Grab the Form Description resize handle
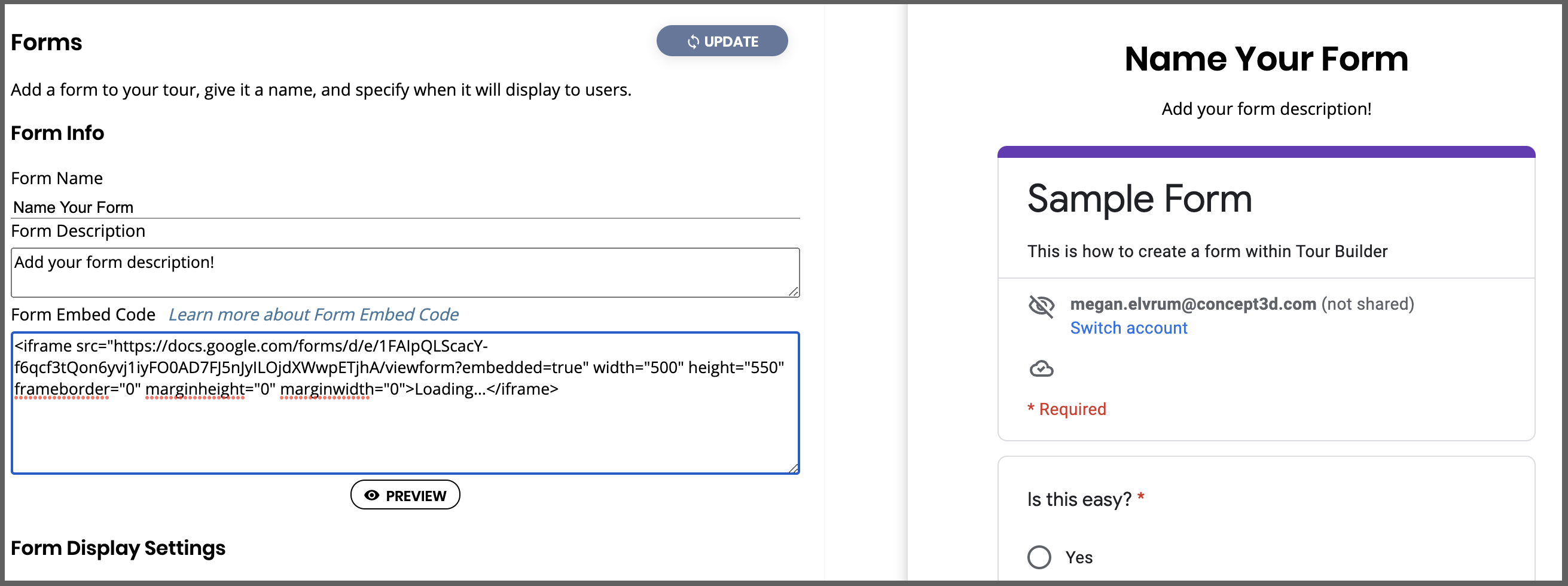The height and width of the screenshot is (586, 1568). 794,291
